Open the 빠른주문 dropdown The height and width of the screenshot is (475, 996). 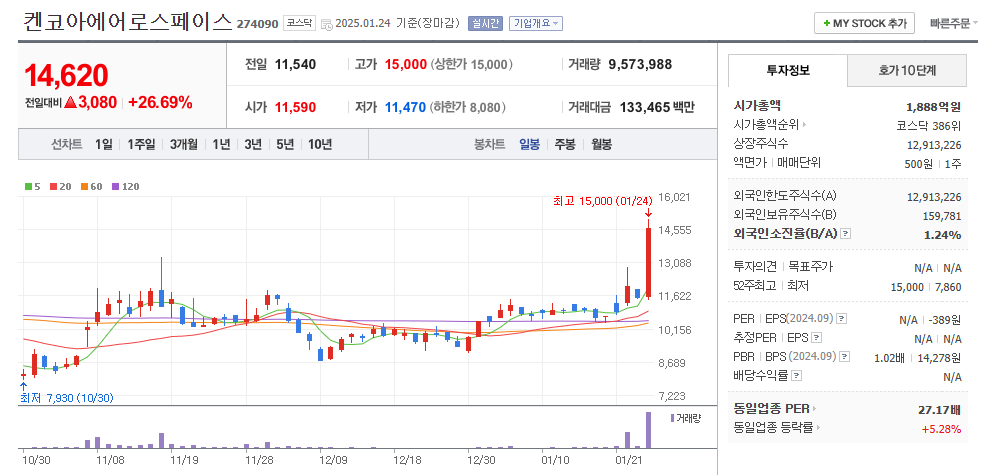953,23
